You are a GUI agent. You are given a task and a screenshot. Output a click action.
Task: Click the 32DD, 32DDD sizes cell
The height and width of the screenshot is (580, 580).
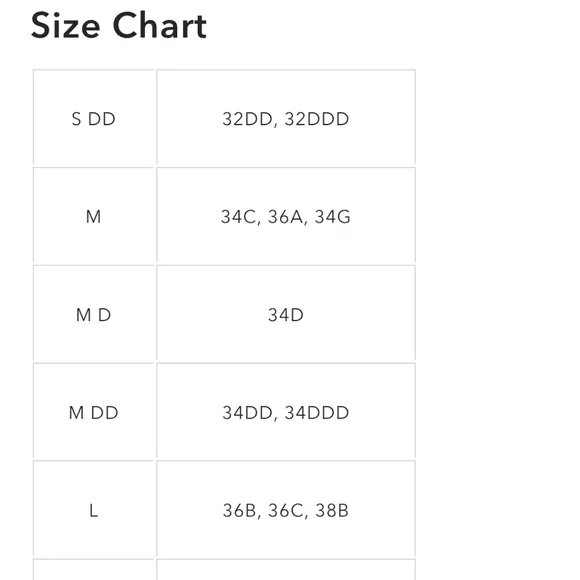pos(286,119)
